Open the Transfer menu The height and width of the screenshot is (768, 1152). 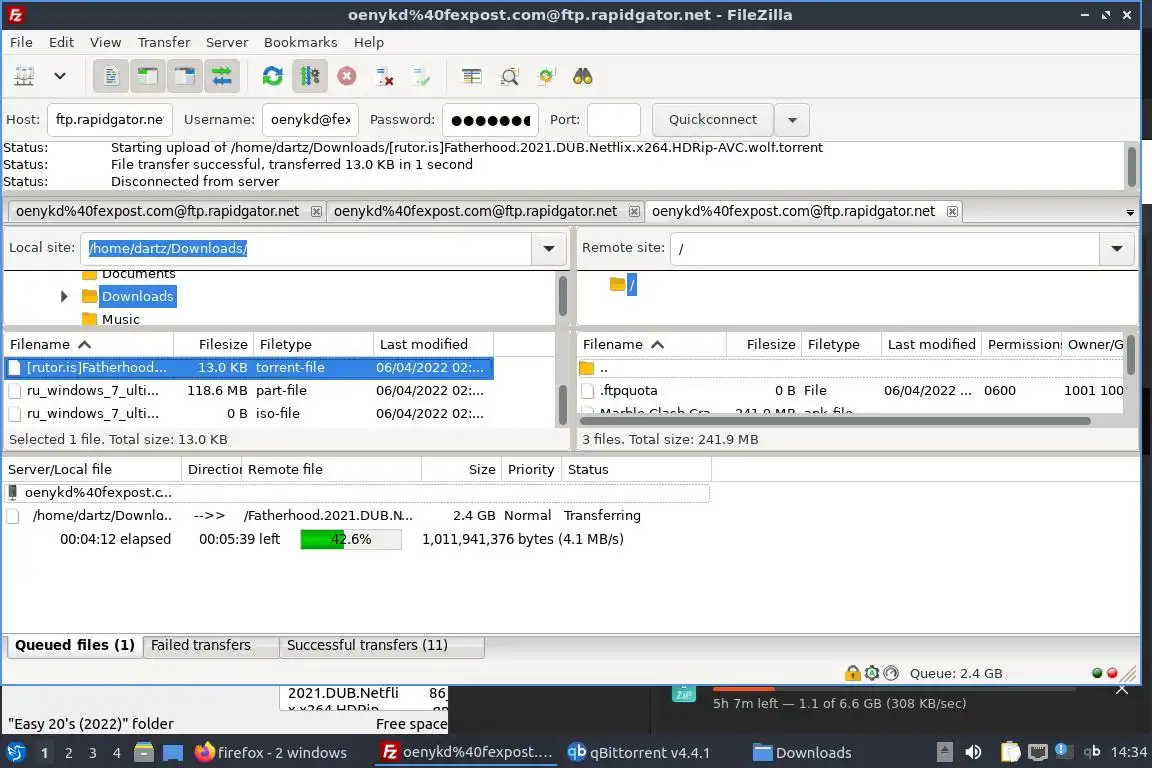click(164, 42)
